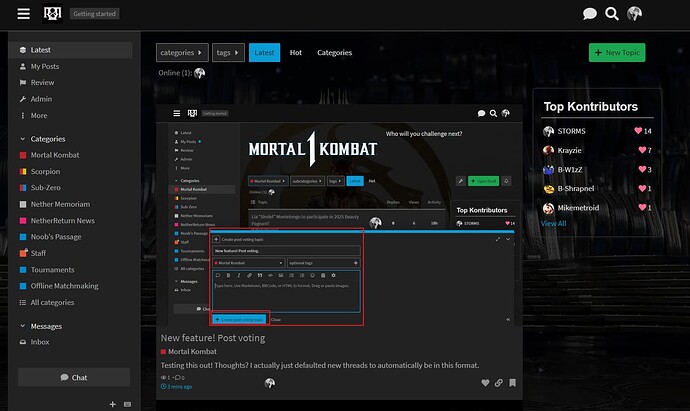Image resolution: width=690 pixels, height=411 pixels.
Task: Open the tags filter dropdown
Action: (x=228, y=52)
